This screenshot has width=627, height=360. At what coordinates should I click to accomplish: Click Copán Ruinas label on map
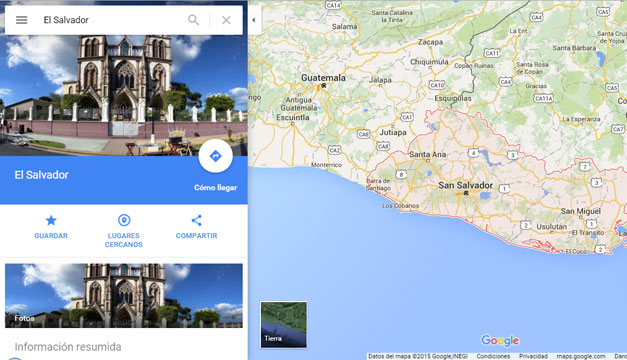(474, 66)
